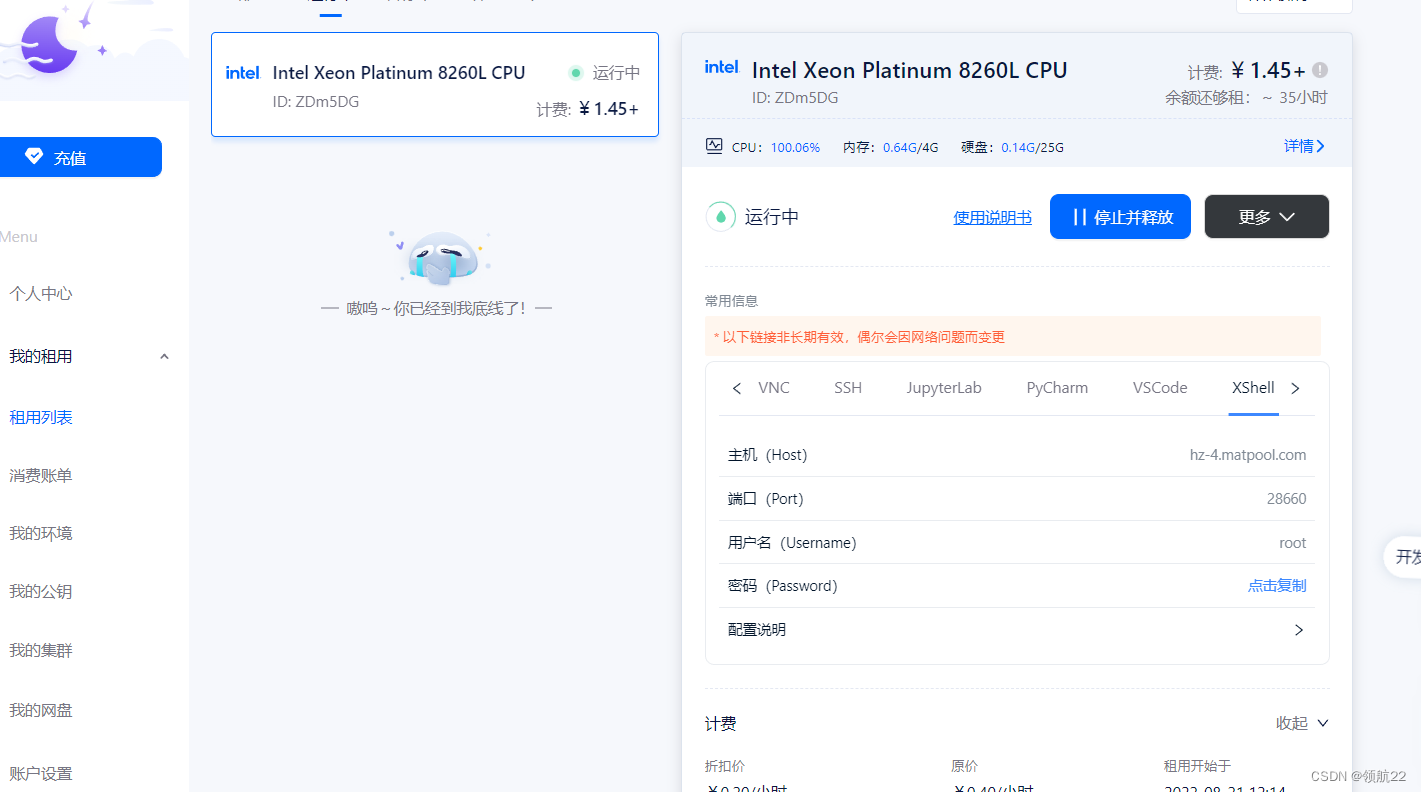
Task: Click the 余额还够租 ~35小时 text
Action: pyautogui.click(x=1246, y=98)
